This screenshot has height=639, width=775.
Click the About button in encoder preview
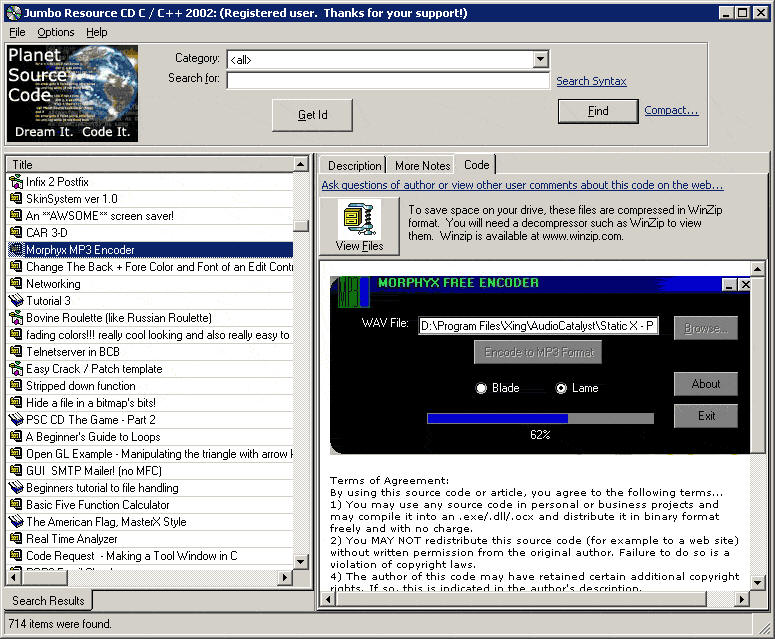[706, 383]
